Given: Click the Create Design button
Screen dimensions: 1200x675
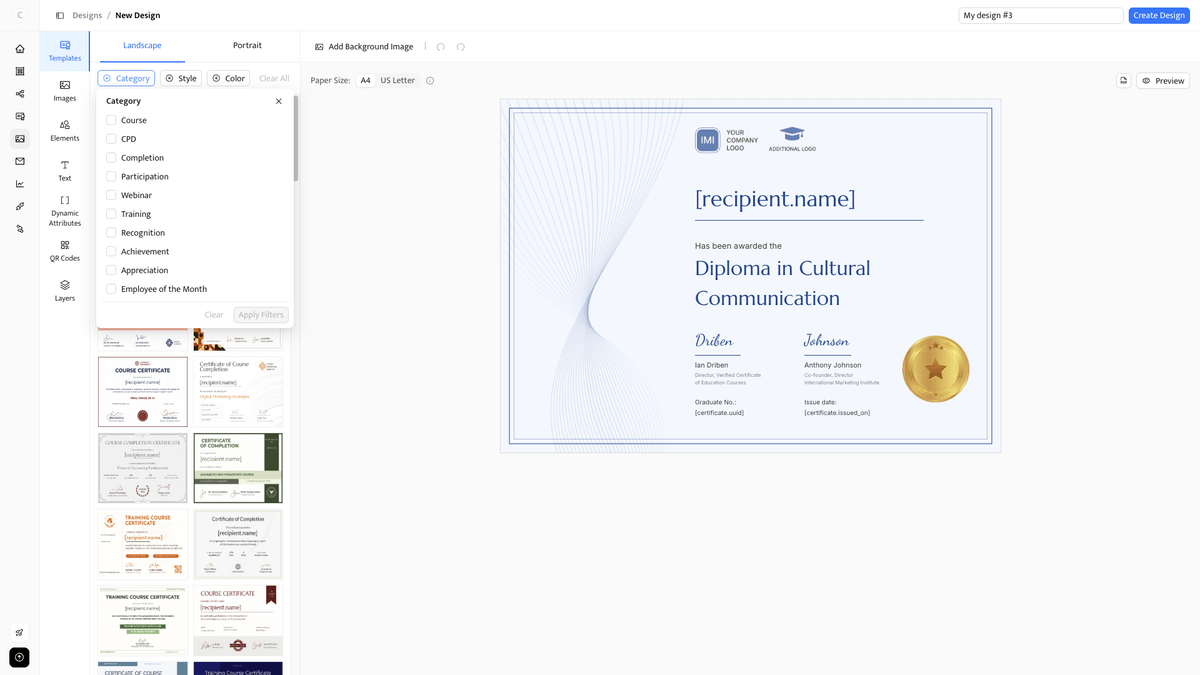Looking at the screenshot, I should click(x=1159, y=15).
